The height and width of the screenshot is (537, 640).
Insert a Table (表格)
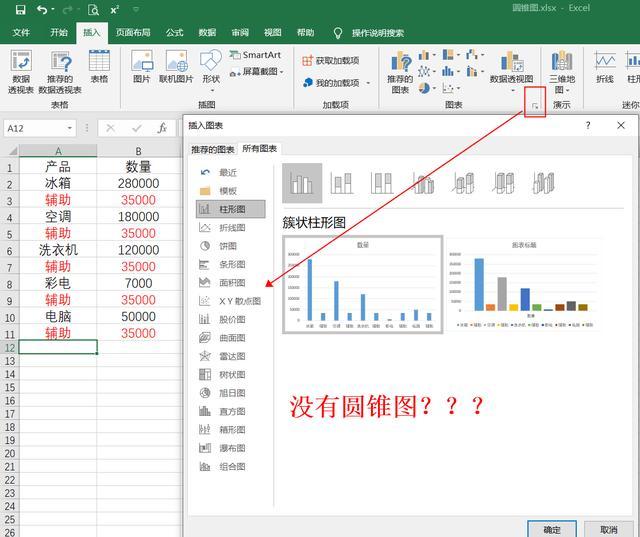pos(99,67)
